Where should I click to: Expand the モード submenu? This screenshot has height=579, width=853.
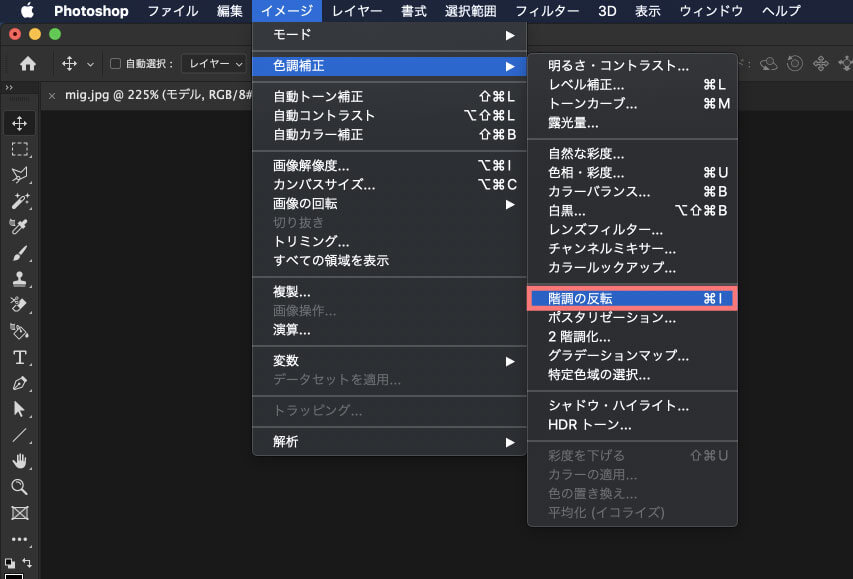(x=390, y=35)
